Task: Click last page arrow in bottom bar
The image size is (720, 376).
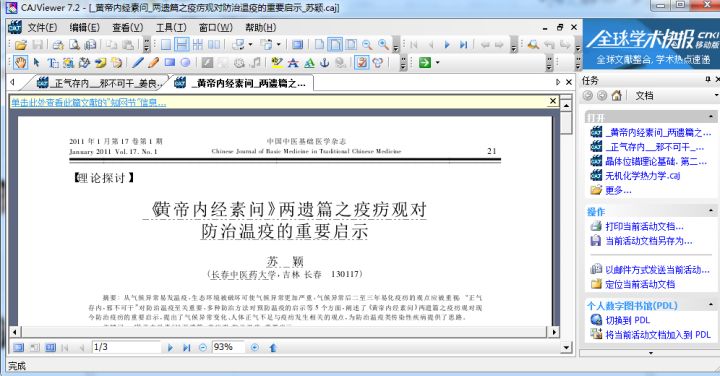Action: (x=186, y=348)
